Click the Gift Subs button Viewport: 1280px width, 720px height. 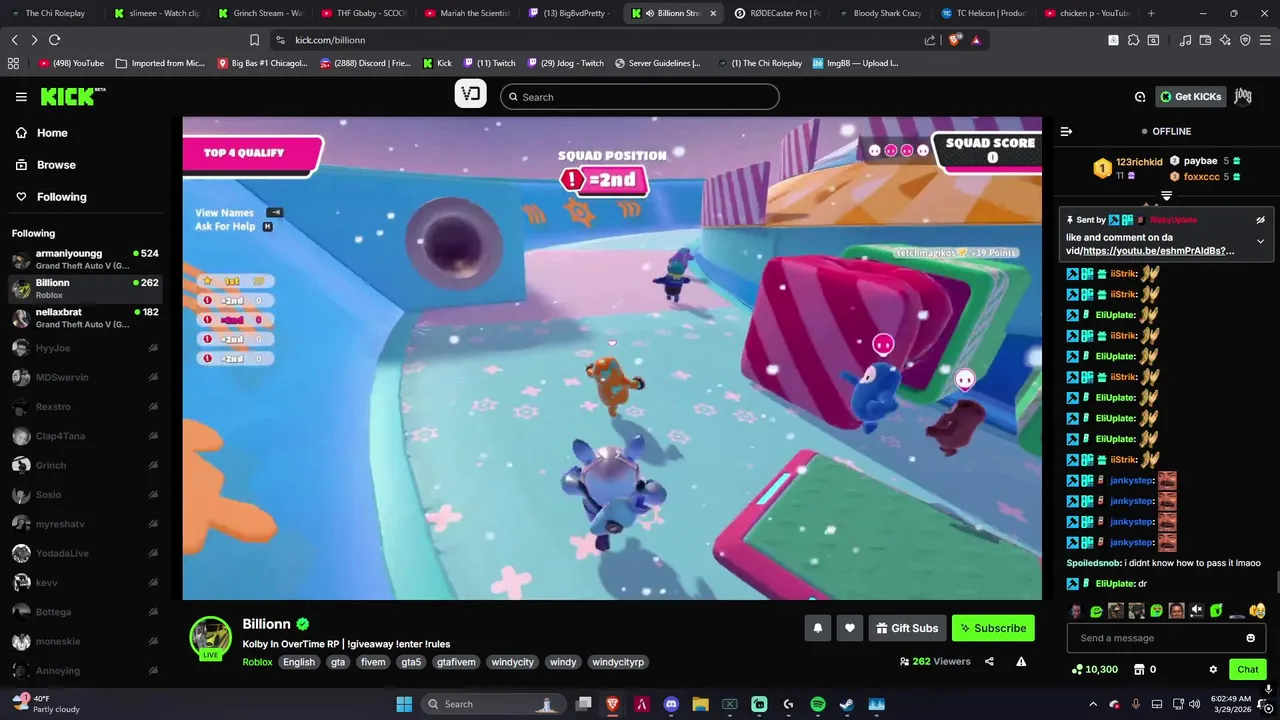tap(907, 628)
